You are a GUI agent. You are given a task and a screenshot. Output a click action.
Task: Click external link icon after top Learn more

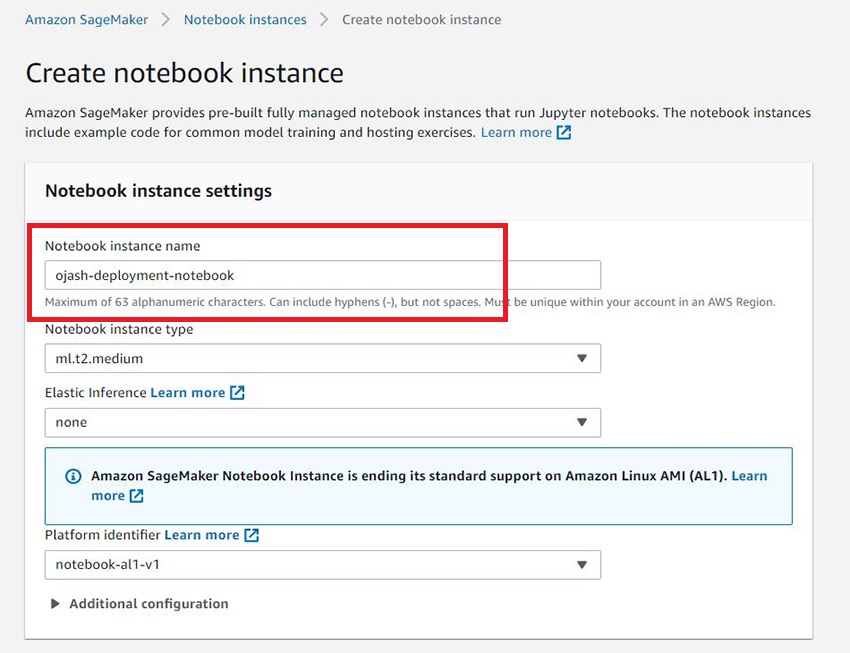pyautogui.click(x=564, y=133)
